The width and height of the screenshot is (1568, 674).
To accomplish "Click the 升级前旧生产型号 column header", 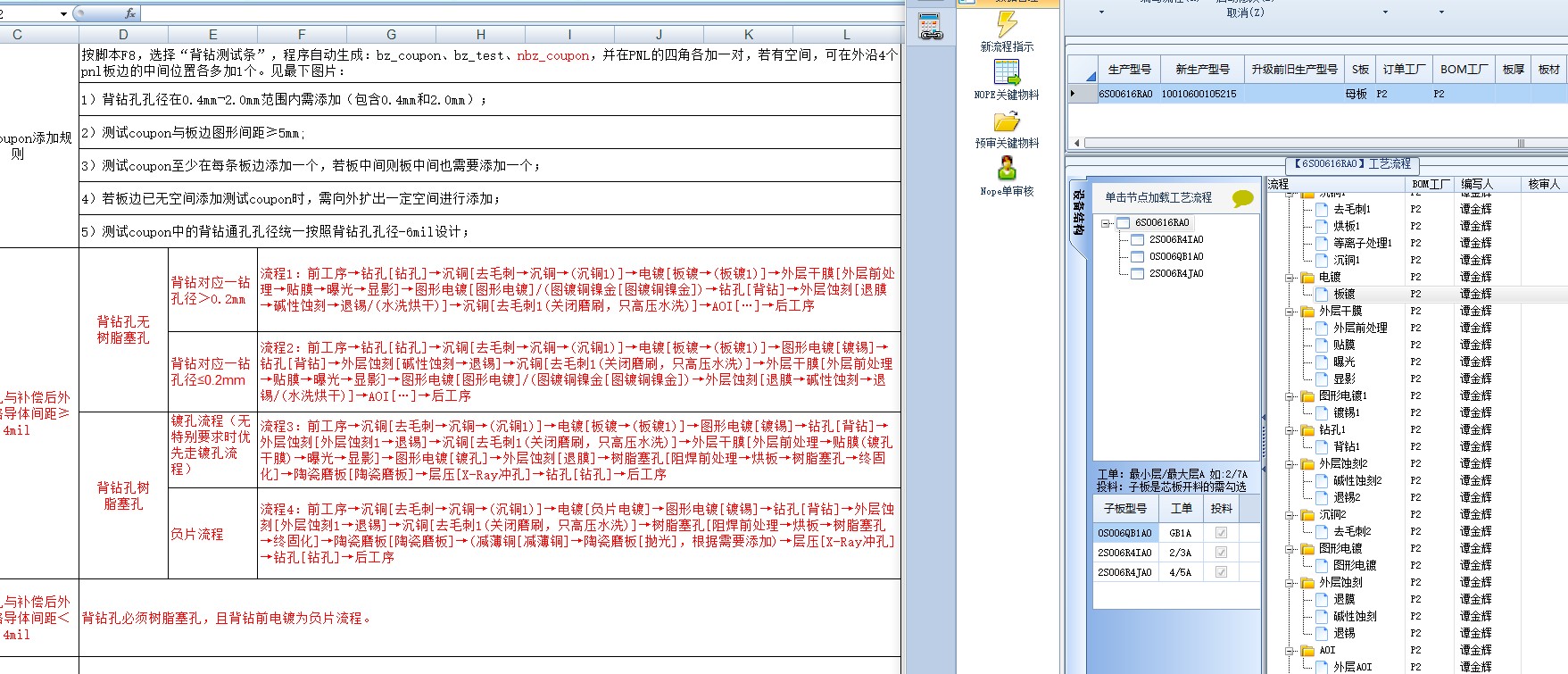I will click(1294, 69).
